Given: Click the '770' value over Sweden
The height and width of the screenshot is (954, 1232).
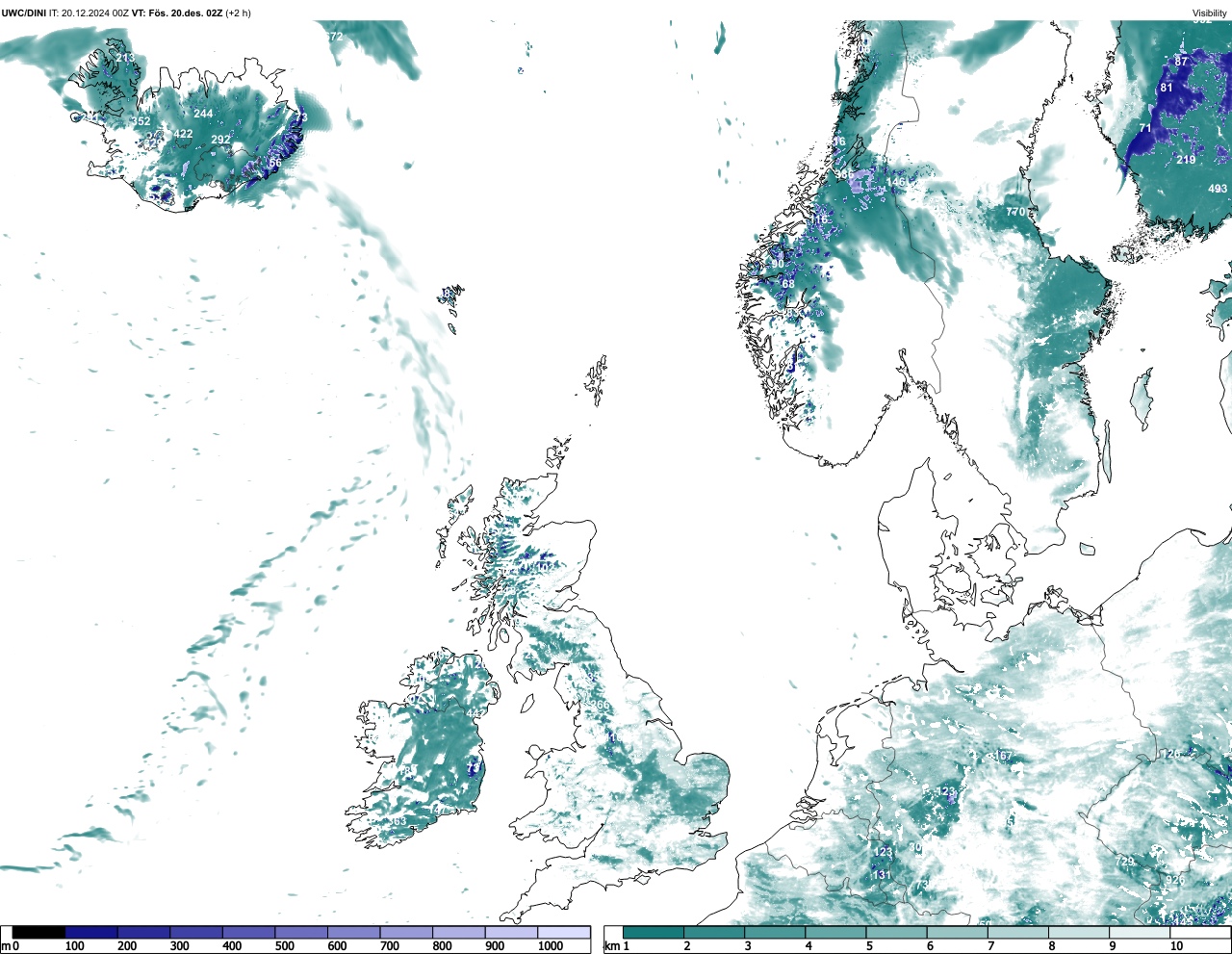Looking at the screenshot, I should click(x=1015, y=212).
